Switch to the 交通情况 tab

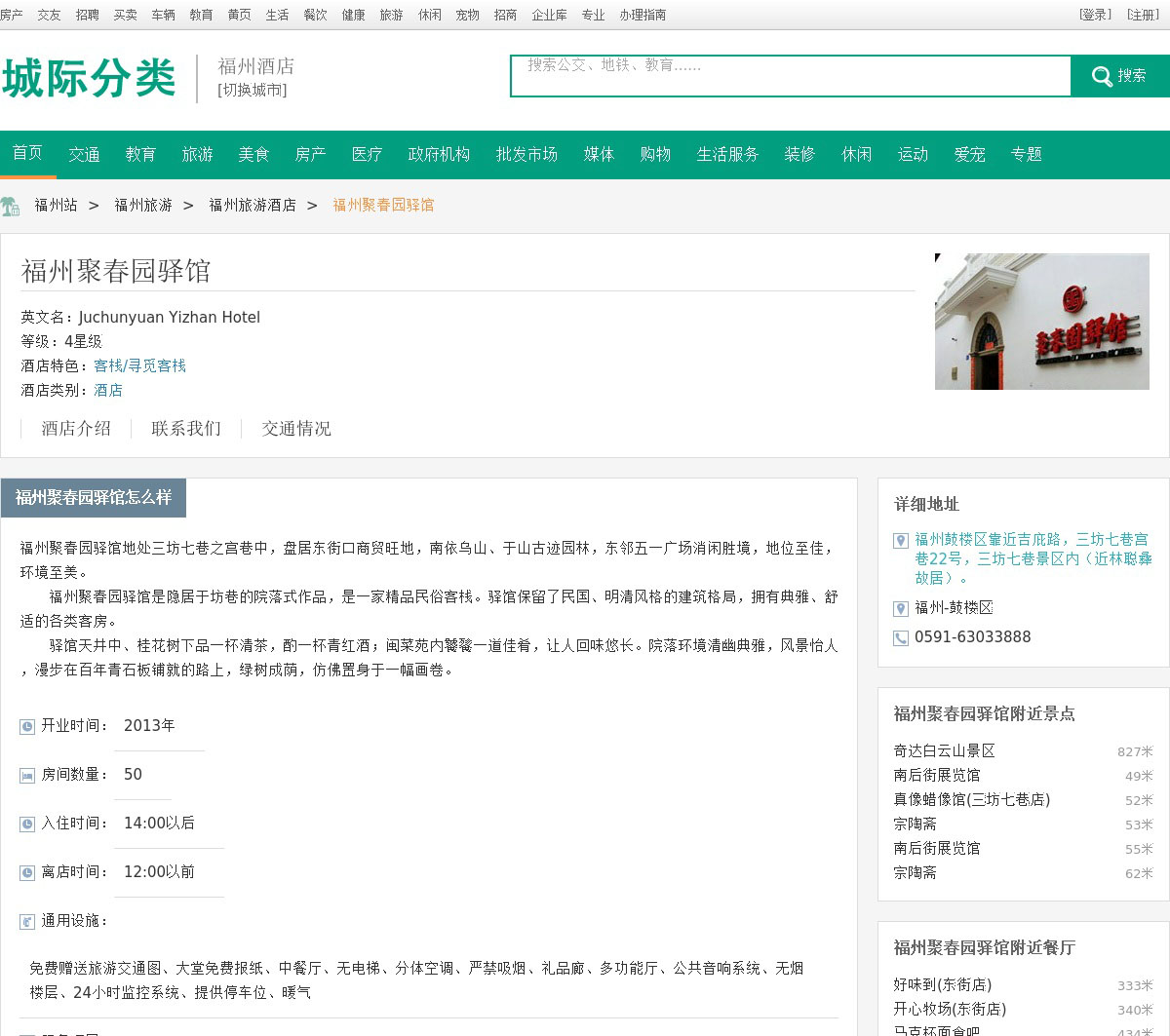point(296,429)
